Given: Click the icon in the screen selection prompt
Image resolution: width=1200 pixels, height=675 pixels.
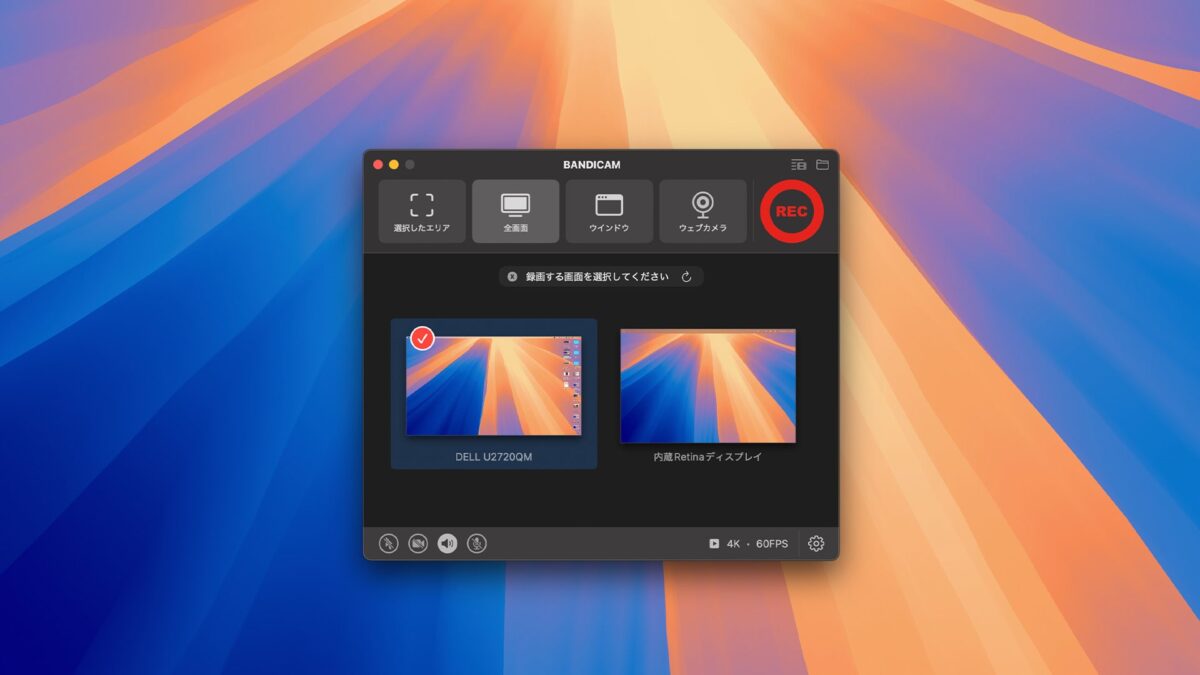Looking at the screenshot, I should 510,277.
